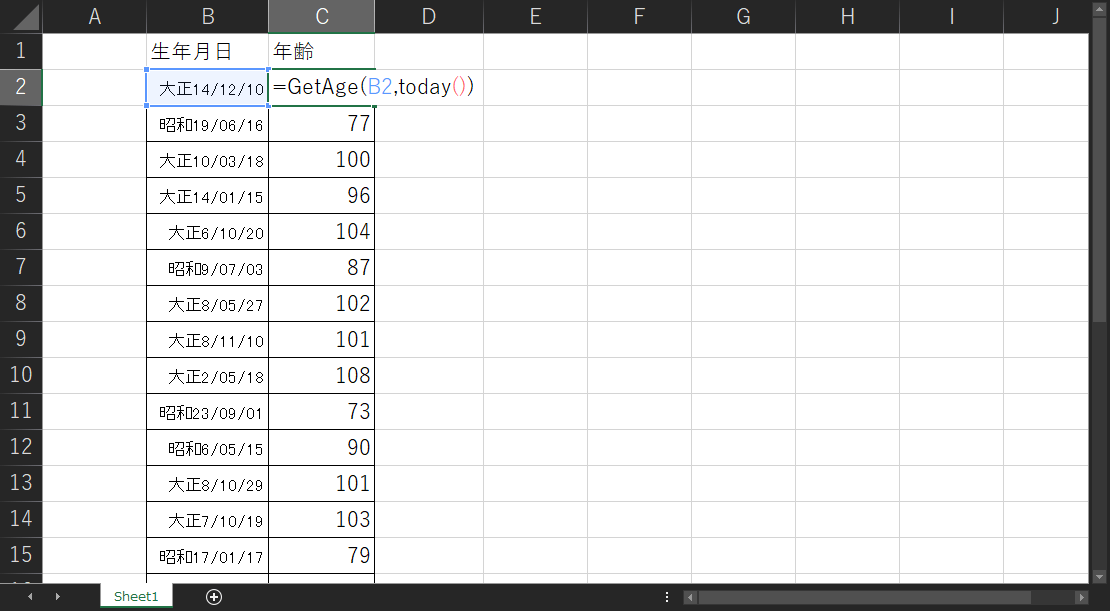Select column B header

point(207,16)
